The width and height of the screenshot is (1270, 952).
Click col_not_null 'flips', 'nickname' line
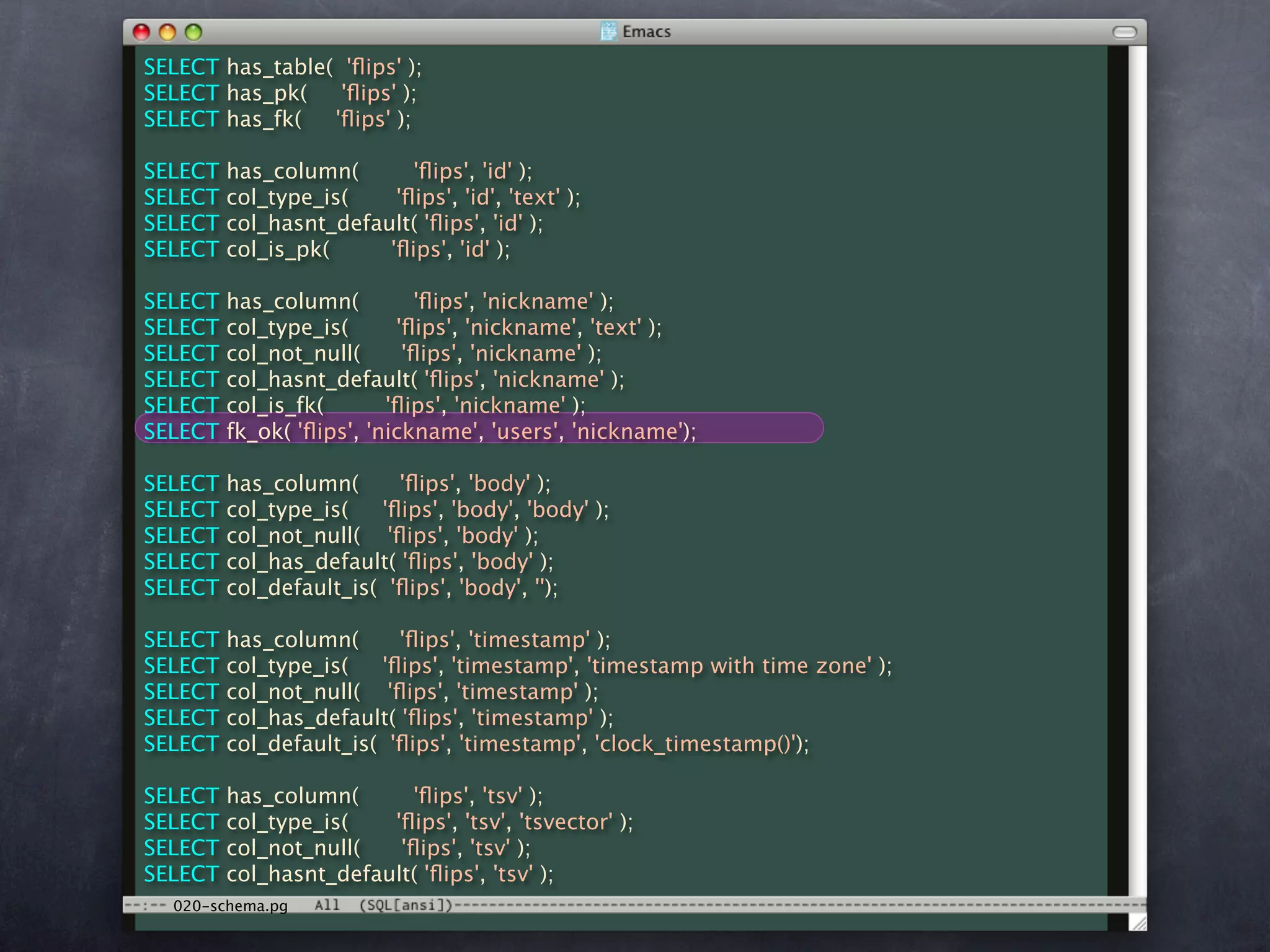tap(373, 353)
